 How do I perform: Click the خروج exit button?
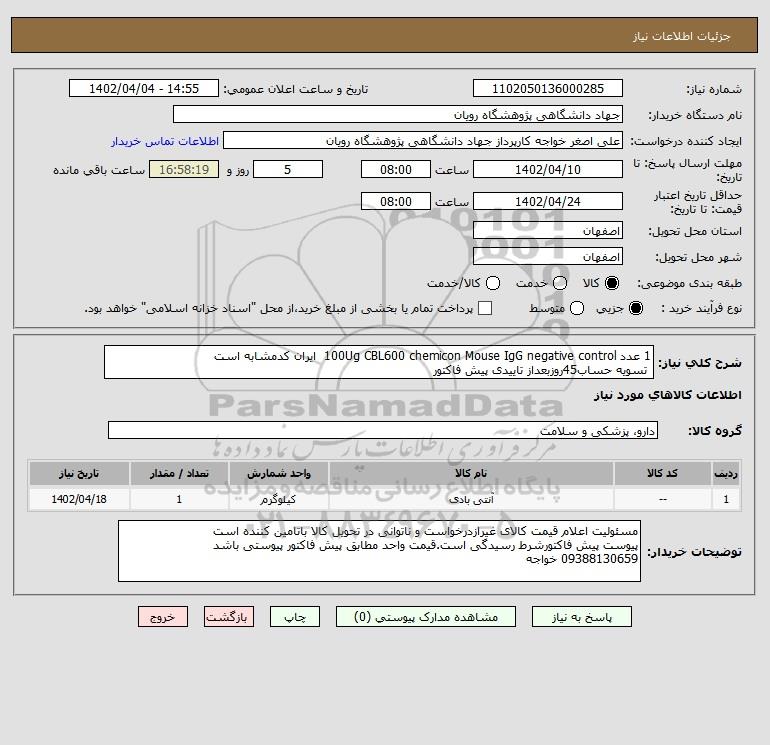point(163,617)
